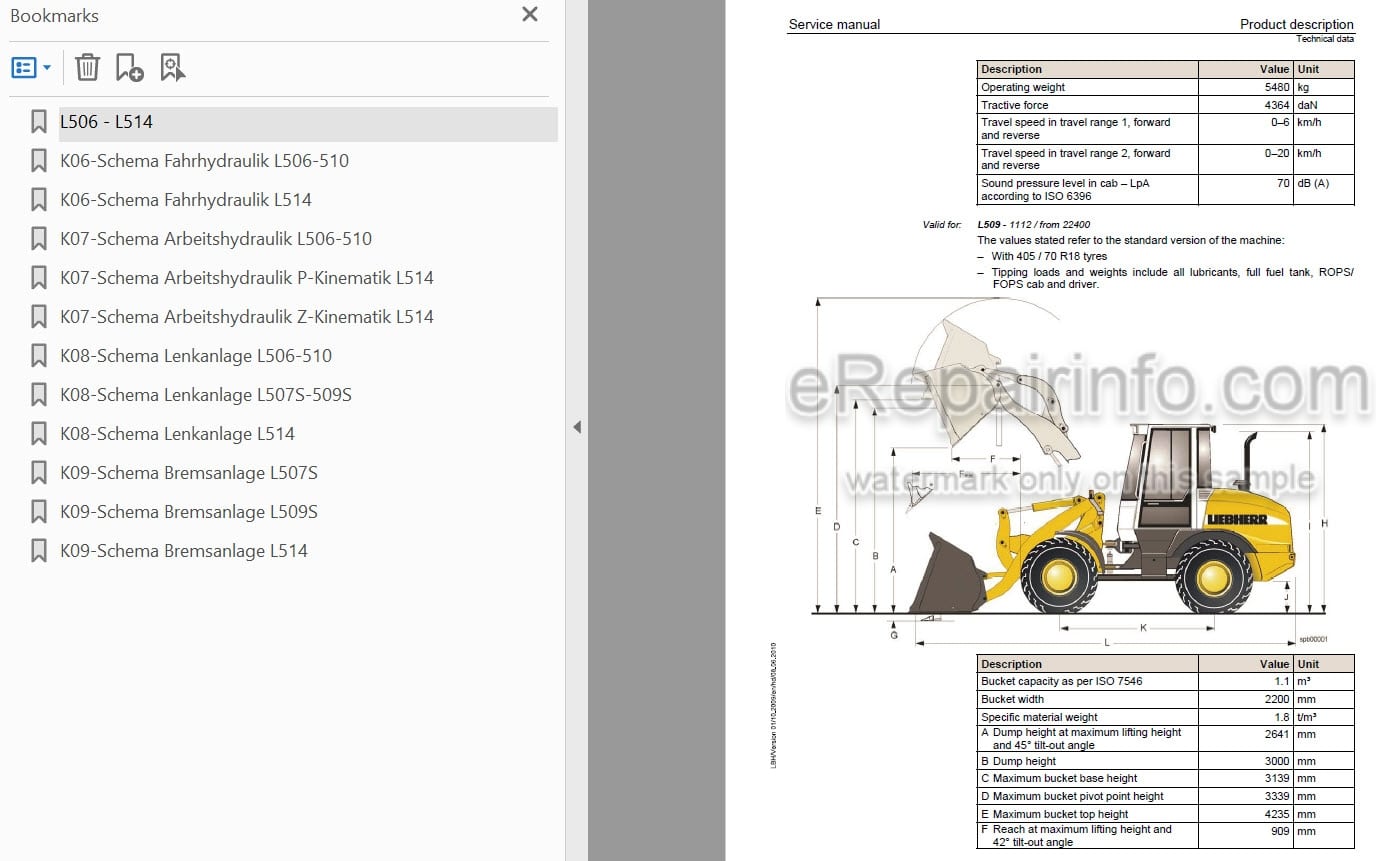The width and height of the screenshot is (1376, 861).
Task: Click 'E Maximum bucket top height' row
Action: [1165, 814]
